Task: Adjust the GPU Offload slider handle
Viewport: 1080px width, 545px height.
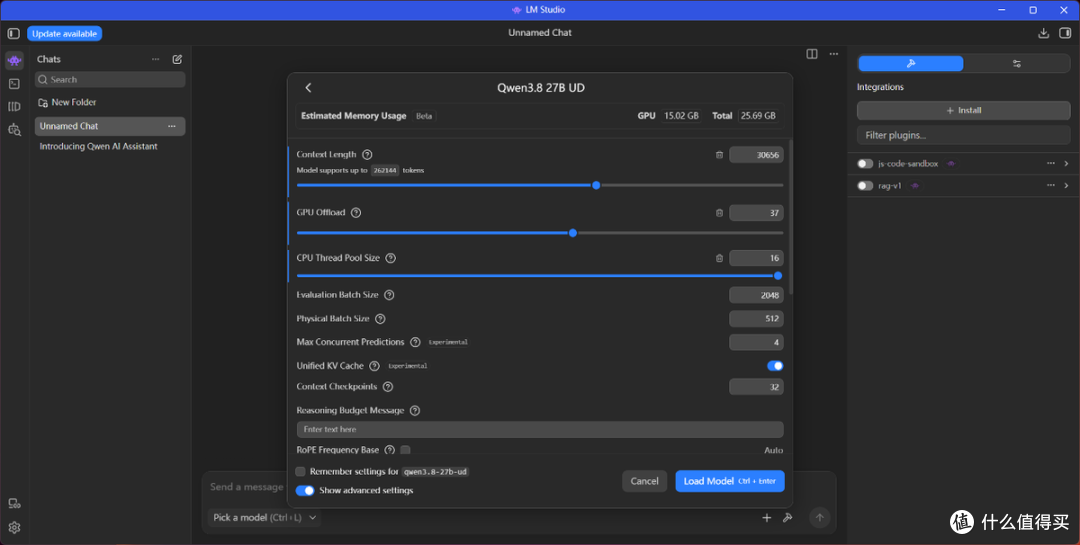Action: pyautogui.click(x=572, y=233)
